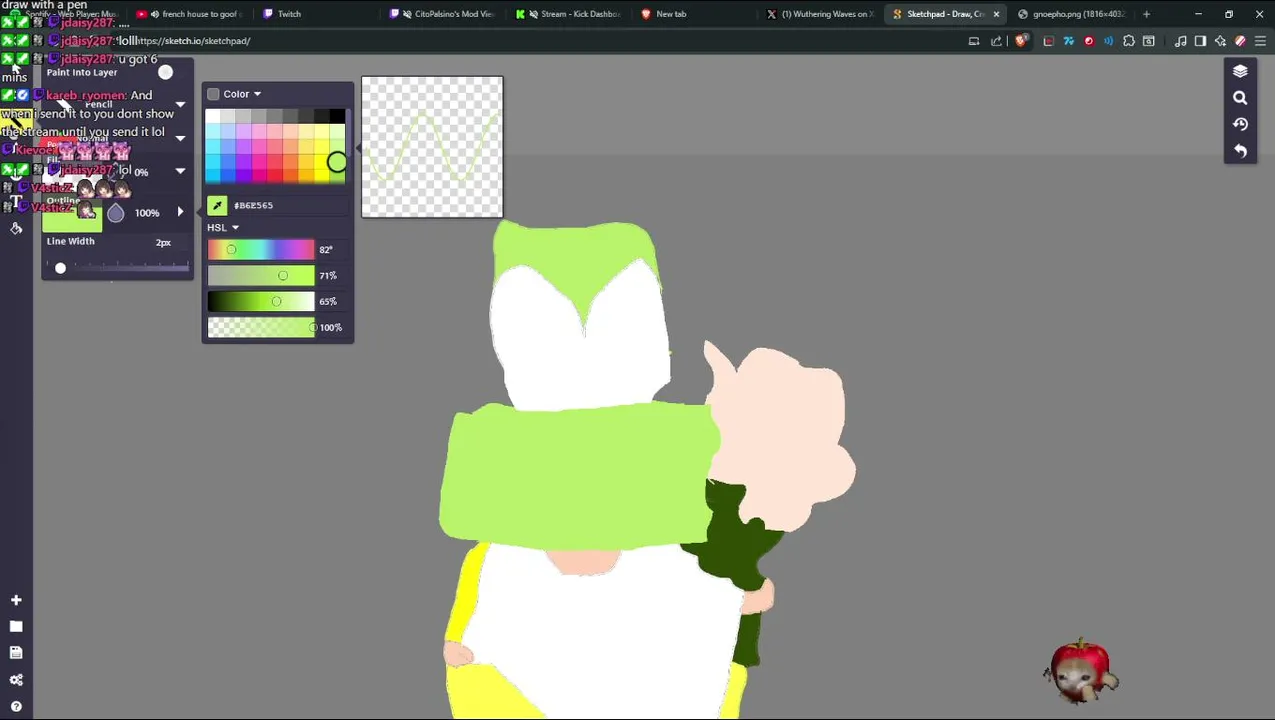Click the Line Width slider handle

(60, 267)
